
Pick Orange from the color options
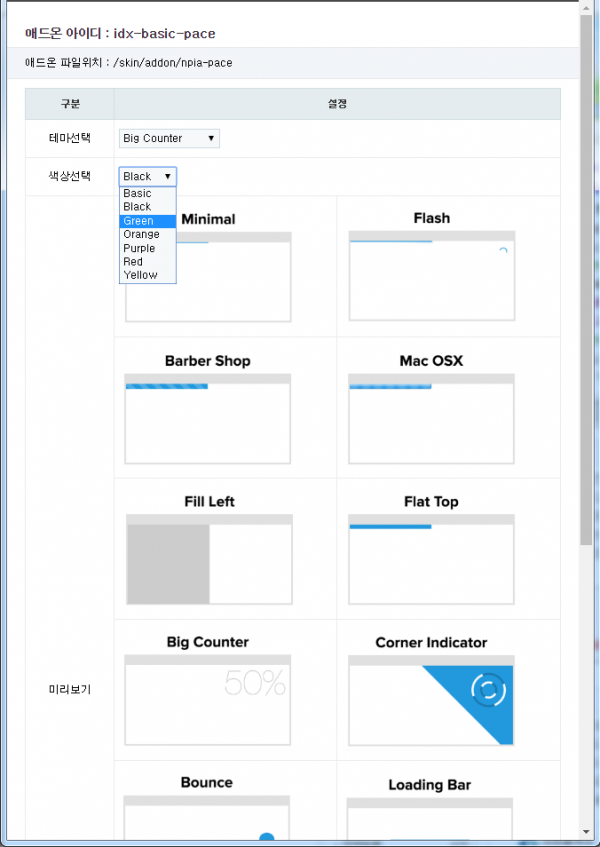pos(141,234)
